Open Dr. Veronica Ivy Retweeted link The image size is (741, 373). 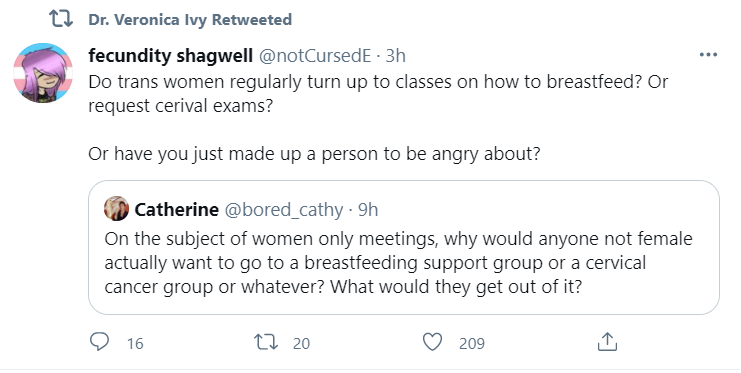point(190,19)
